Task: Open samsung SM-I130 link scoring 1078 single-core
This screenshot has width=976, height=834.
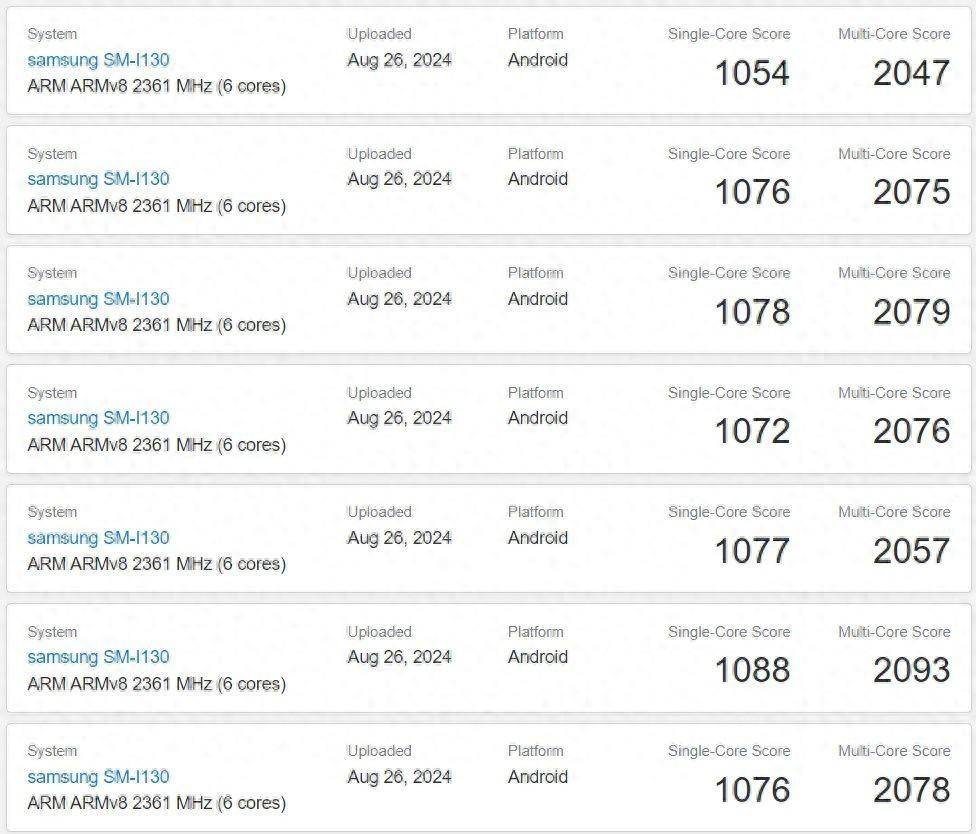Action: 98,299
